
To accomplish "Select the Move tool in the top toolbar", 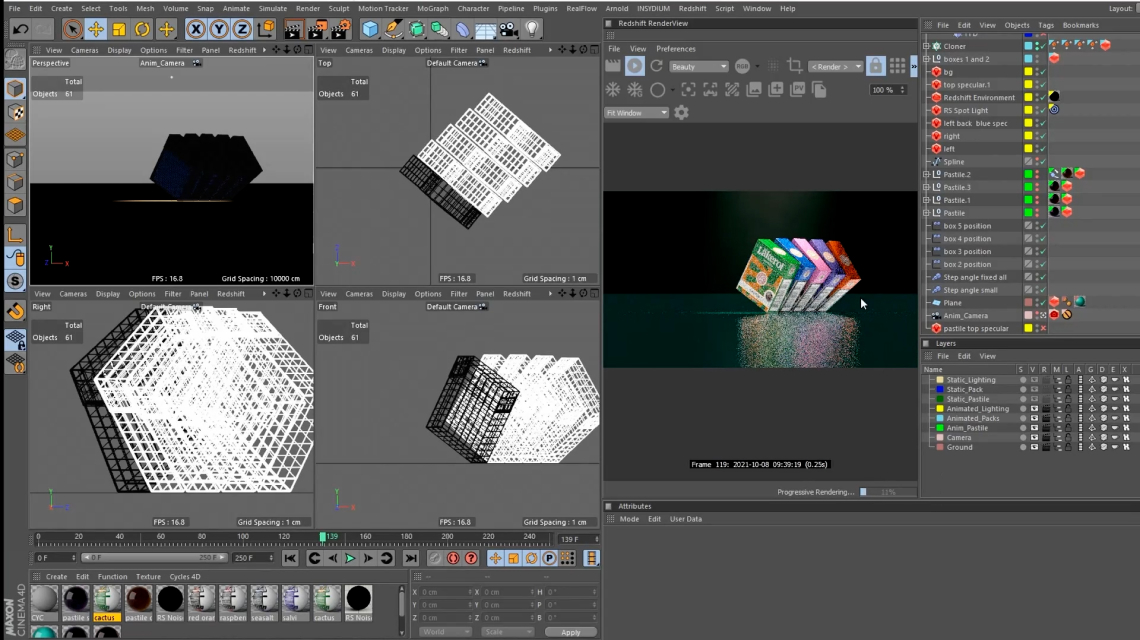I will pyautogui.click(x=95, y=29).
